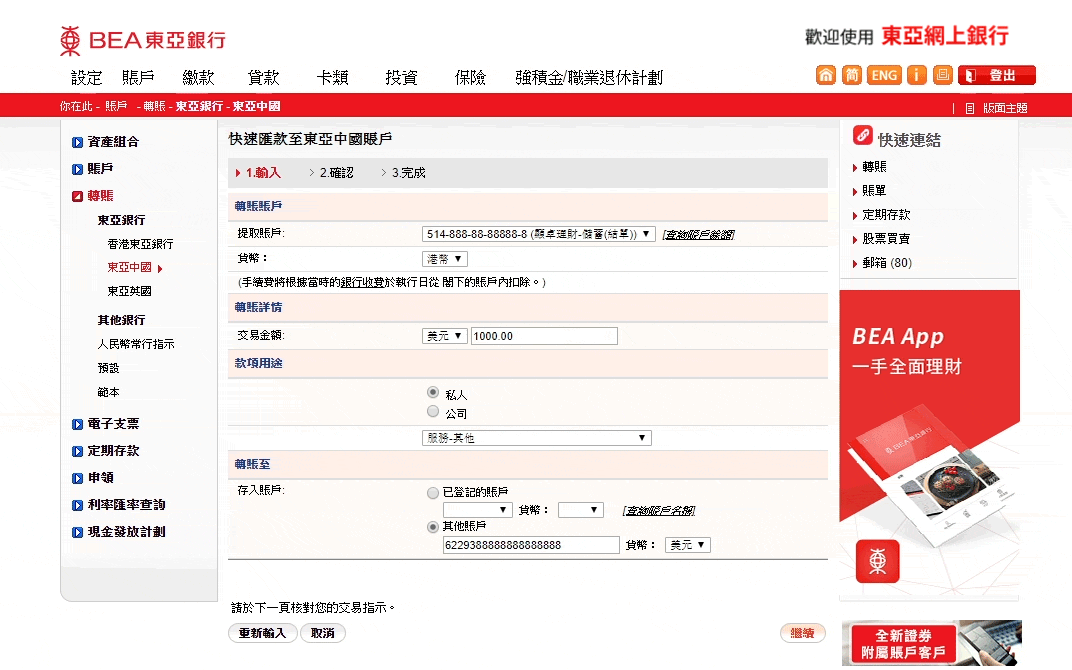Viewport: 1072px width, 670px height.
Task: Open the 強積金/職業退休計劃 top menu
Action: (589, 78)
